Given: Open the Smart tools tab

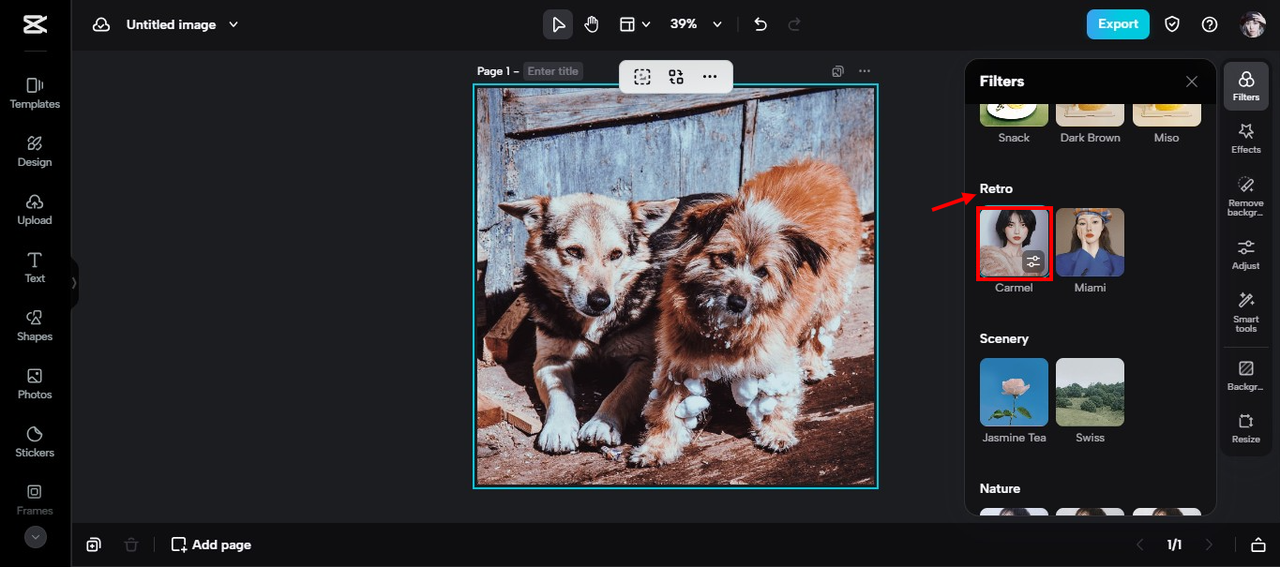Looking at the screenshot, I should click(x=1246, y=312).
